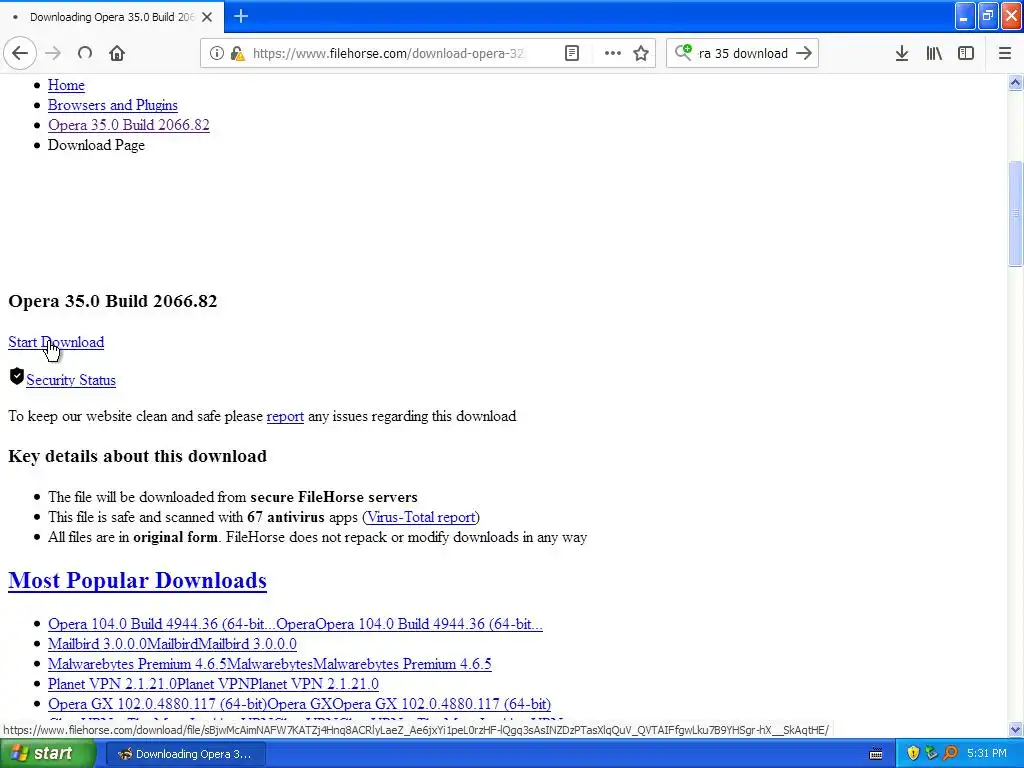The image size is (1024, 768).
Task: Click the orange magnifier tray icon
Action: (950, 754)
